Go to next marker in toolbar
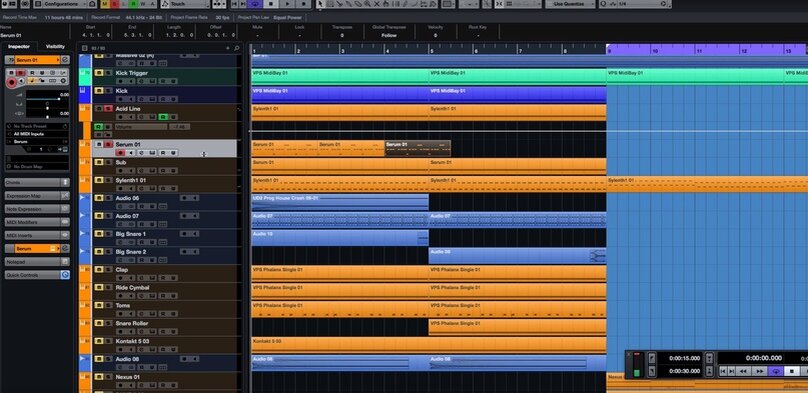The height and width of the screenshot is (393, 808). tap(244, 4)
